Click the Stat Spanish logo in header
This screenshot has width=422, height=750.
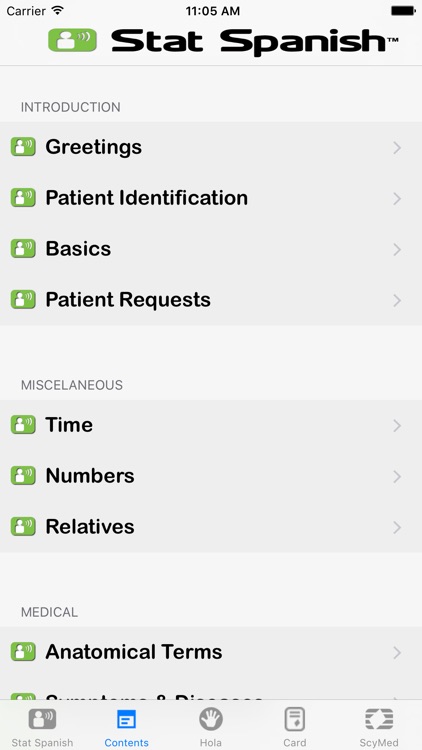(x=223, y=41)
